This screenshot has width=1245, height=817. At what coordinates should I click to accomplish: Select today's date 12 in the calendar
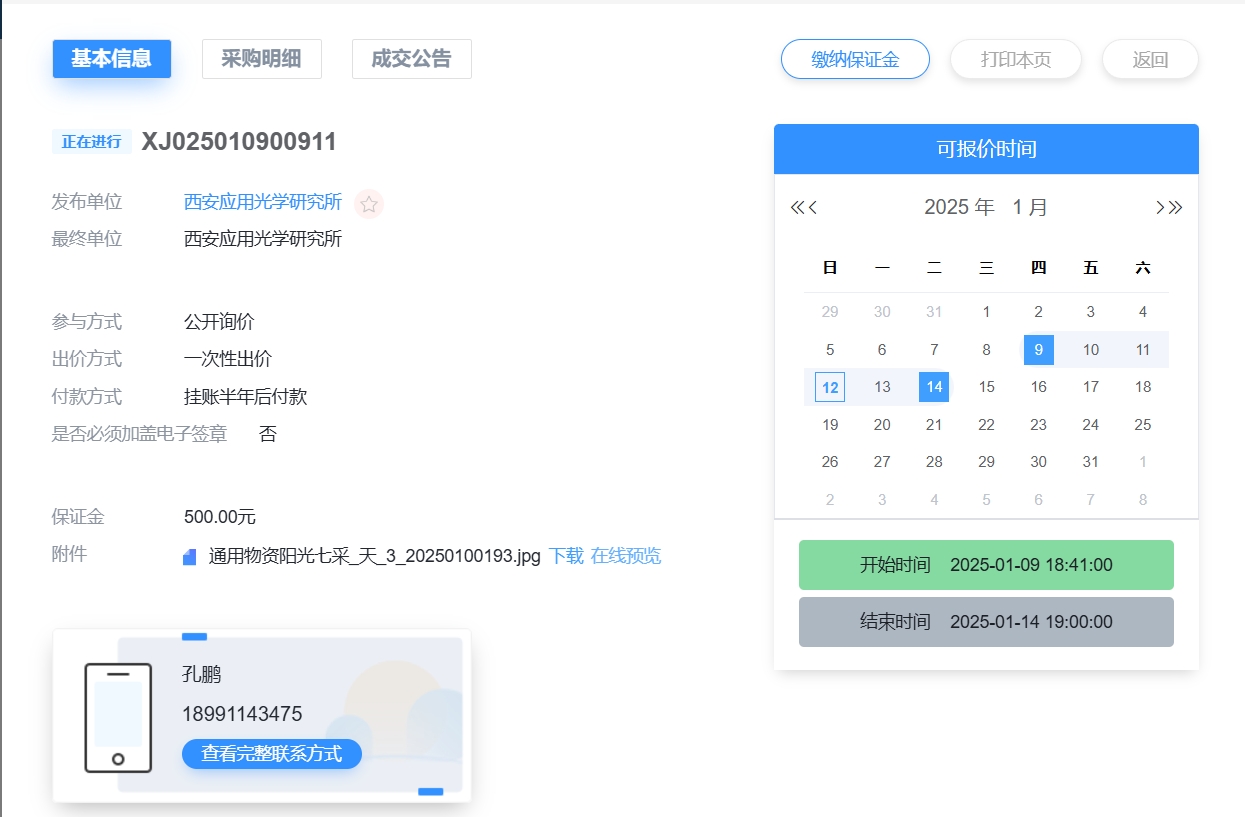coord(829,386)
